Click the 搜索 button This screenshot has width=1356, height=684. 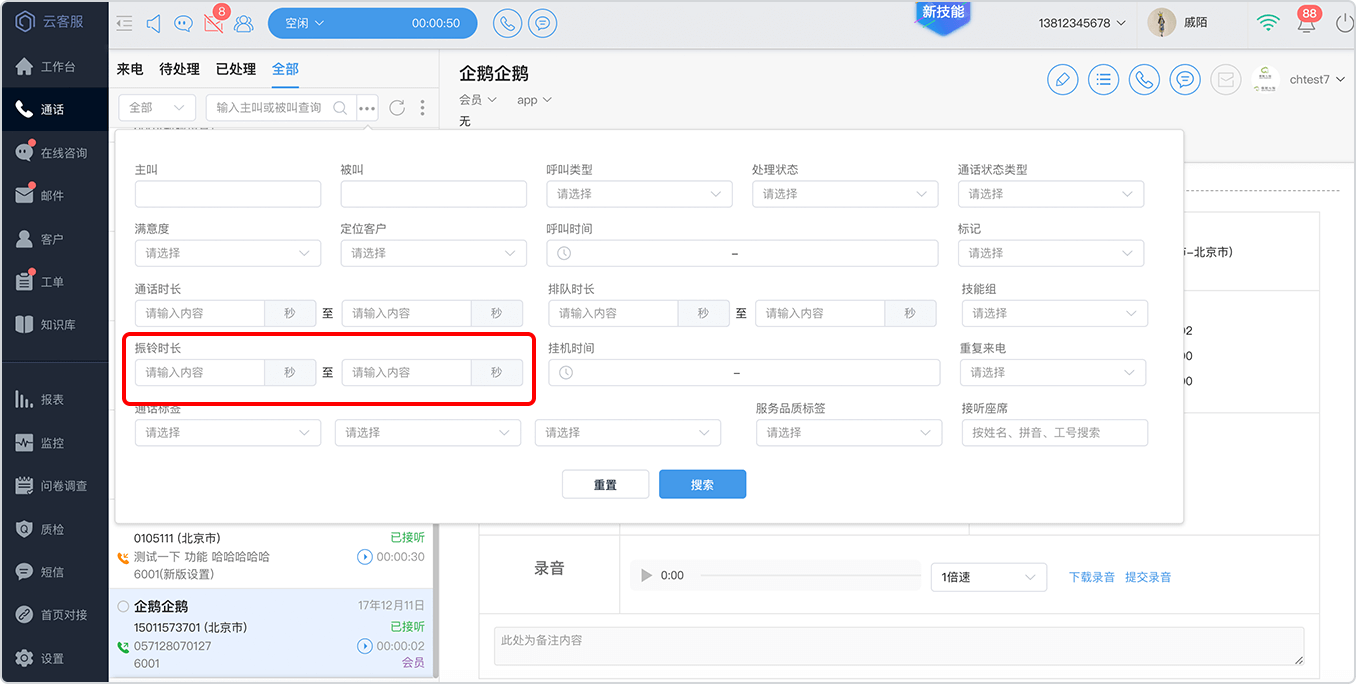702,484
